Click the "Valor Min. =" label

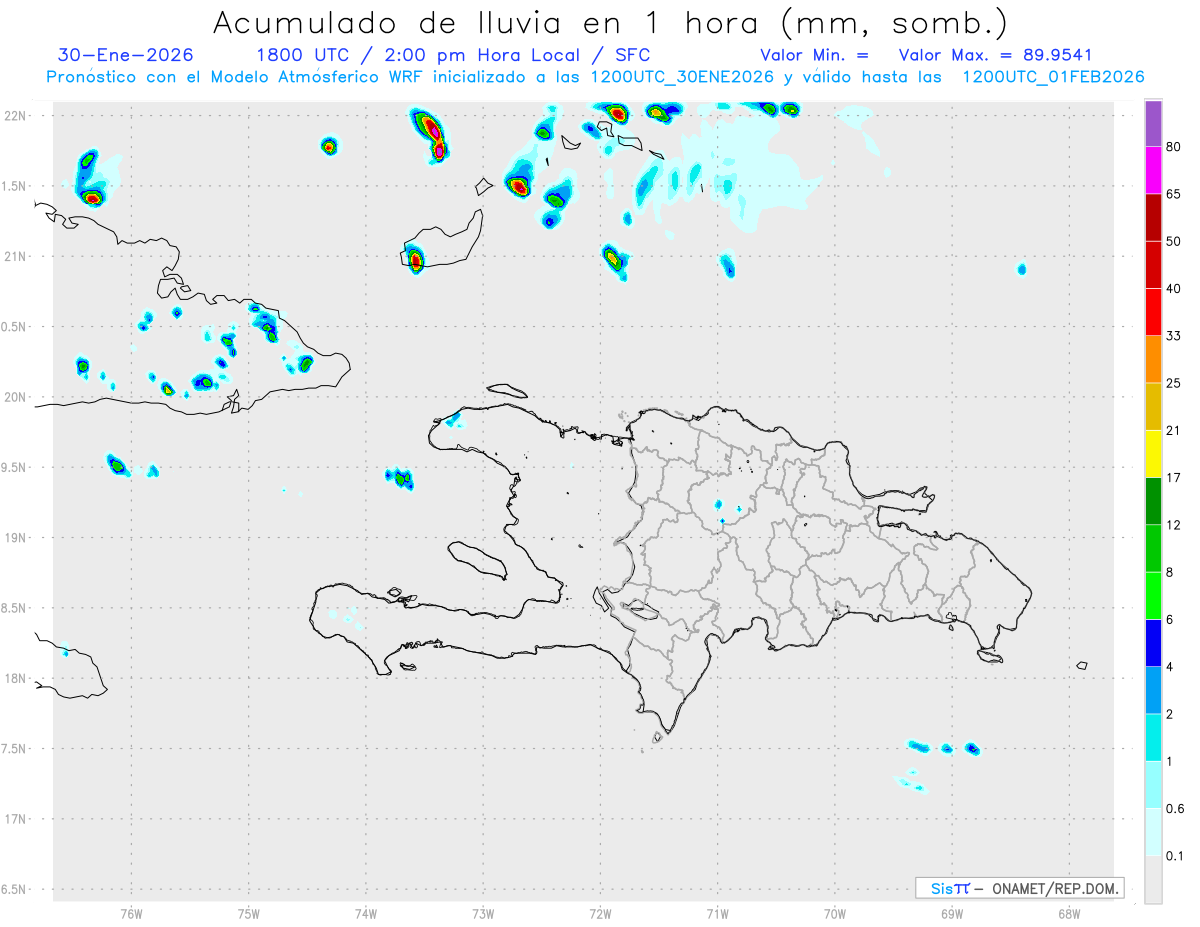[x=814, y=55]
